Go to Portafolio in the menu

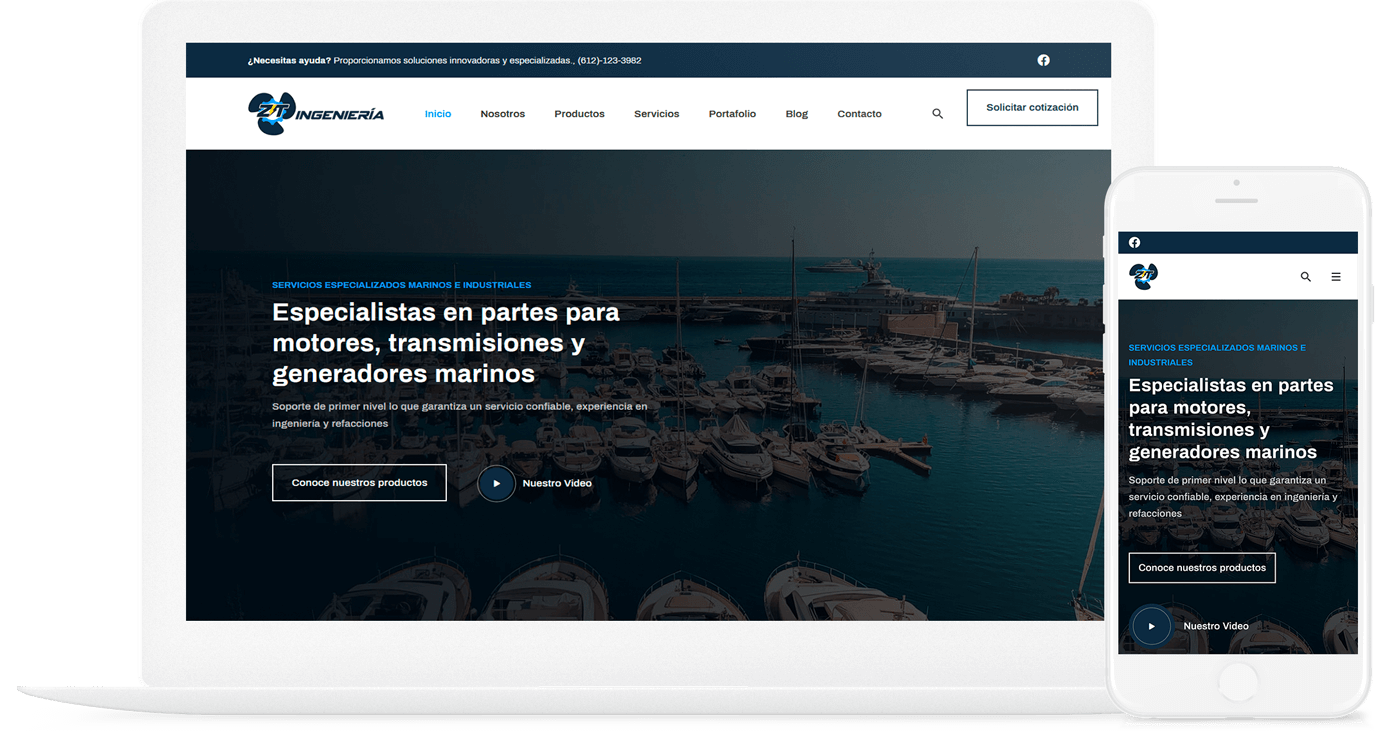click(732, 113)
